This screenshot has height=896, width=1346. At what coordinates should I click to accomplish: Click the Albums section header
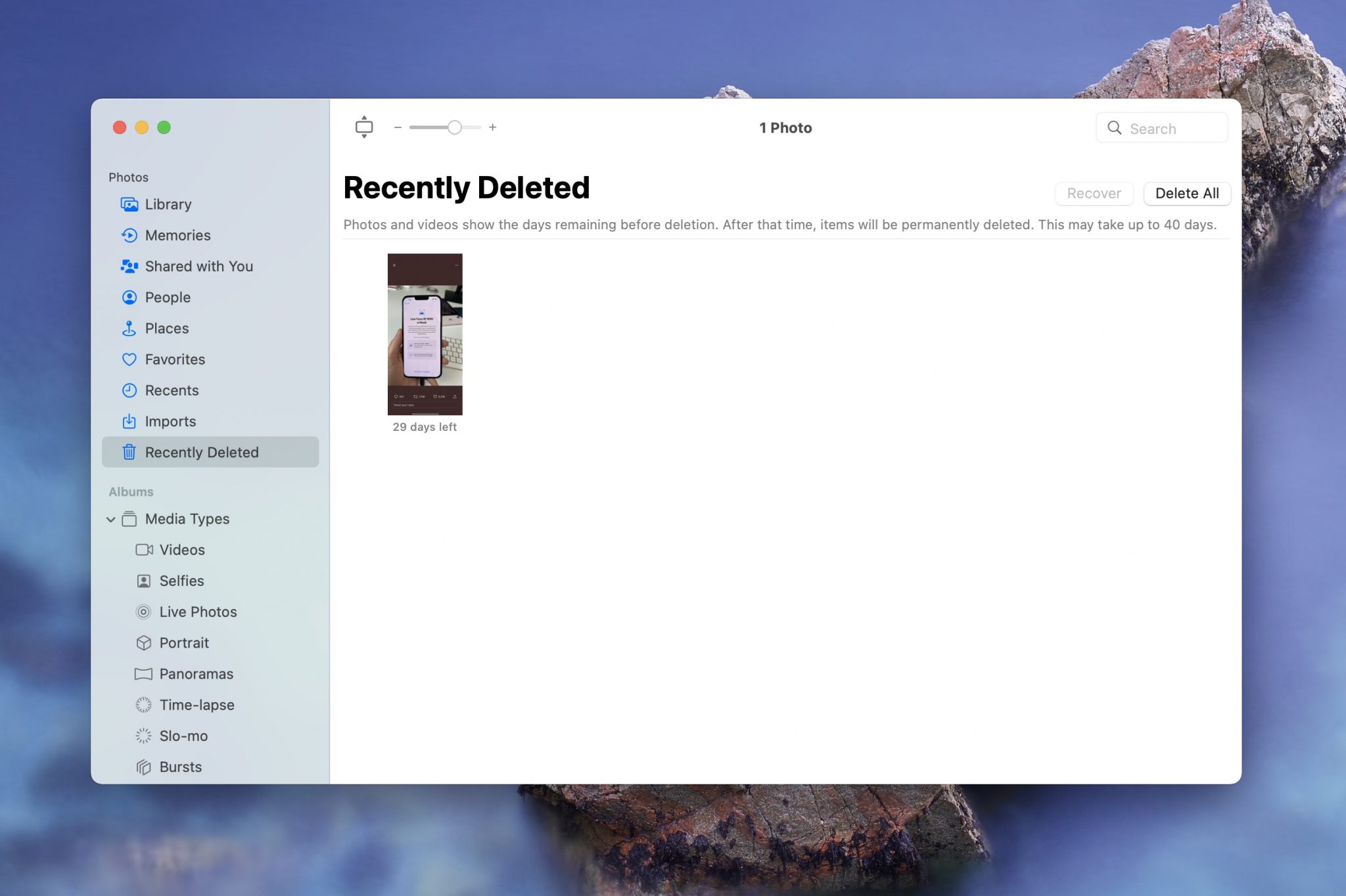click(131, 492)
